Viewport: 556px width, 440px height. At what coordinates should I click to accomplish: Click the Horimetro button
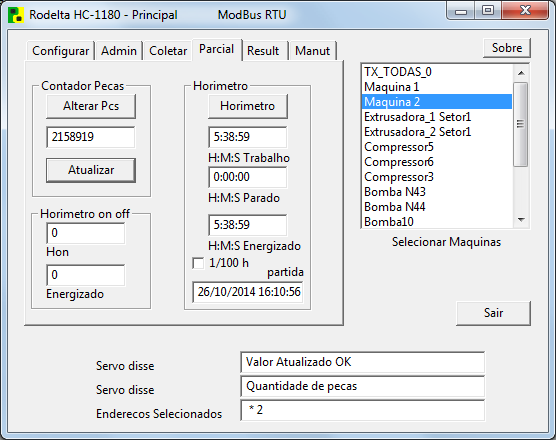click(248, 106)
